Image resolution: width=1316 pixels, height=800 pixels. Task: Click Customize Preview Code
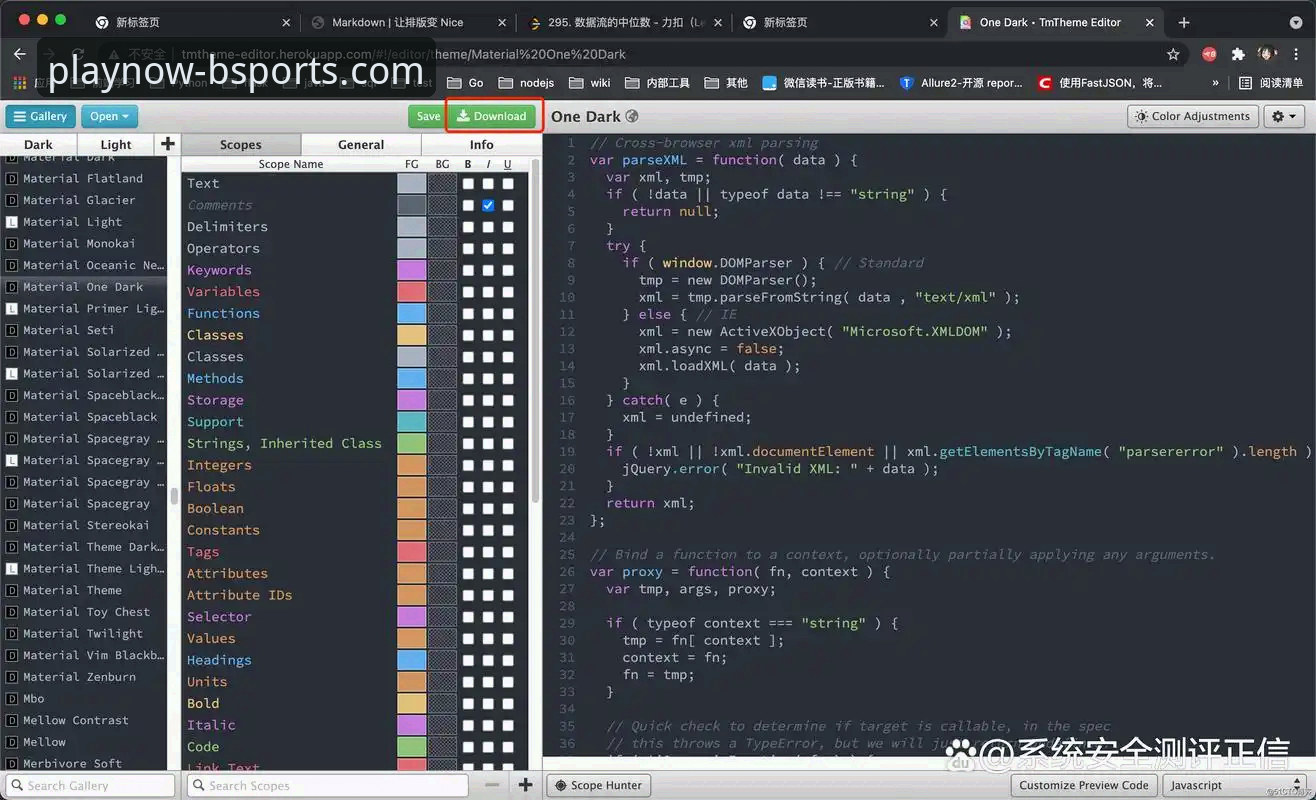pyautogui.click(x=1083, y=785)
